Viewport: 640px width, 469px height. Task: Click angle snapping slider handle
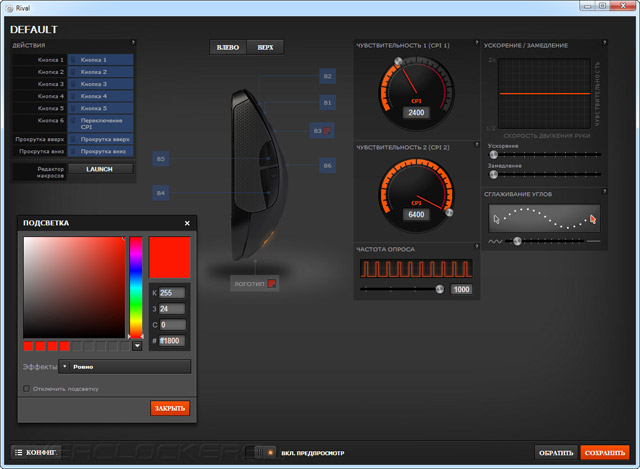pyautogui.click(x=517, y=241)
